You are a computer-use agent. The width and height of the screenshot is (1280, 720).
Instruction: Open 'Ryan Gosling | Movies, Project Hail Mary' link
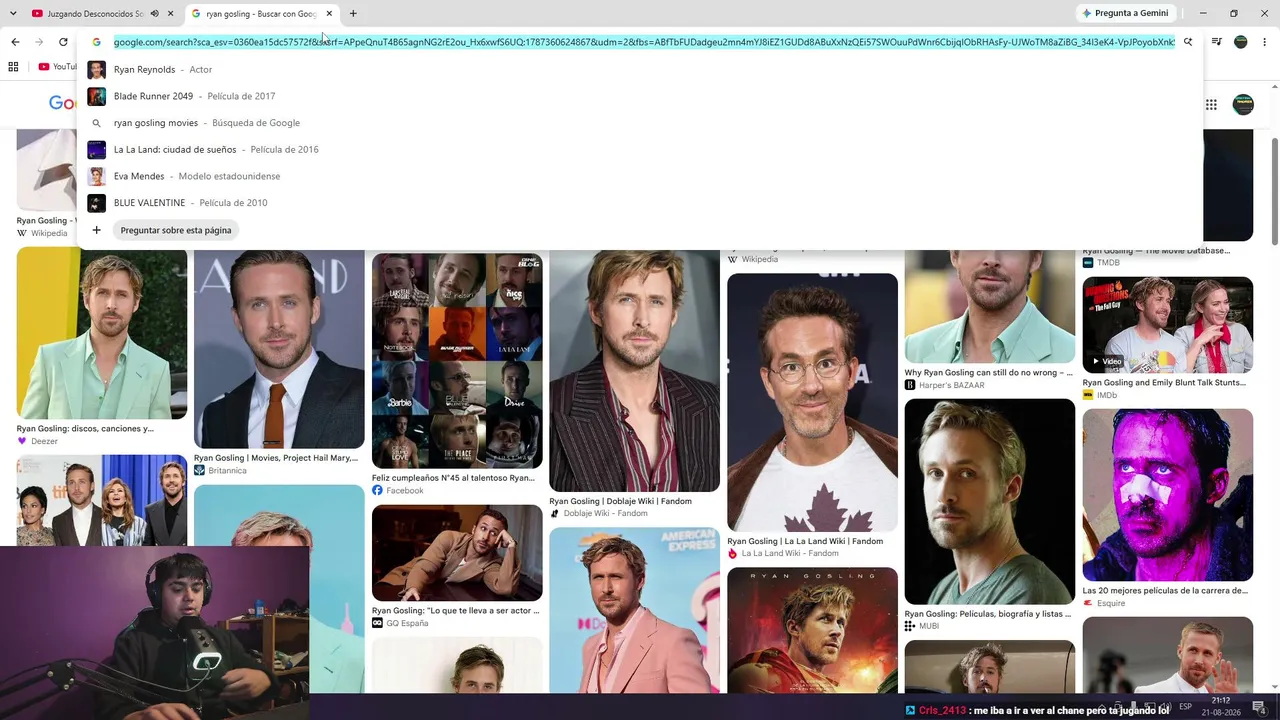[x=276, y=458]
